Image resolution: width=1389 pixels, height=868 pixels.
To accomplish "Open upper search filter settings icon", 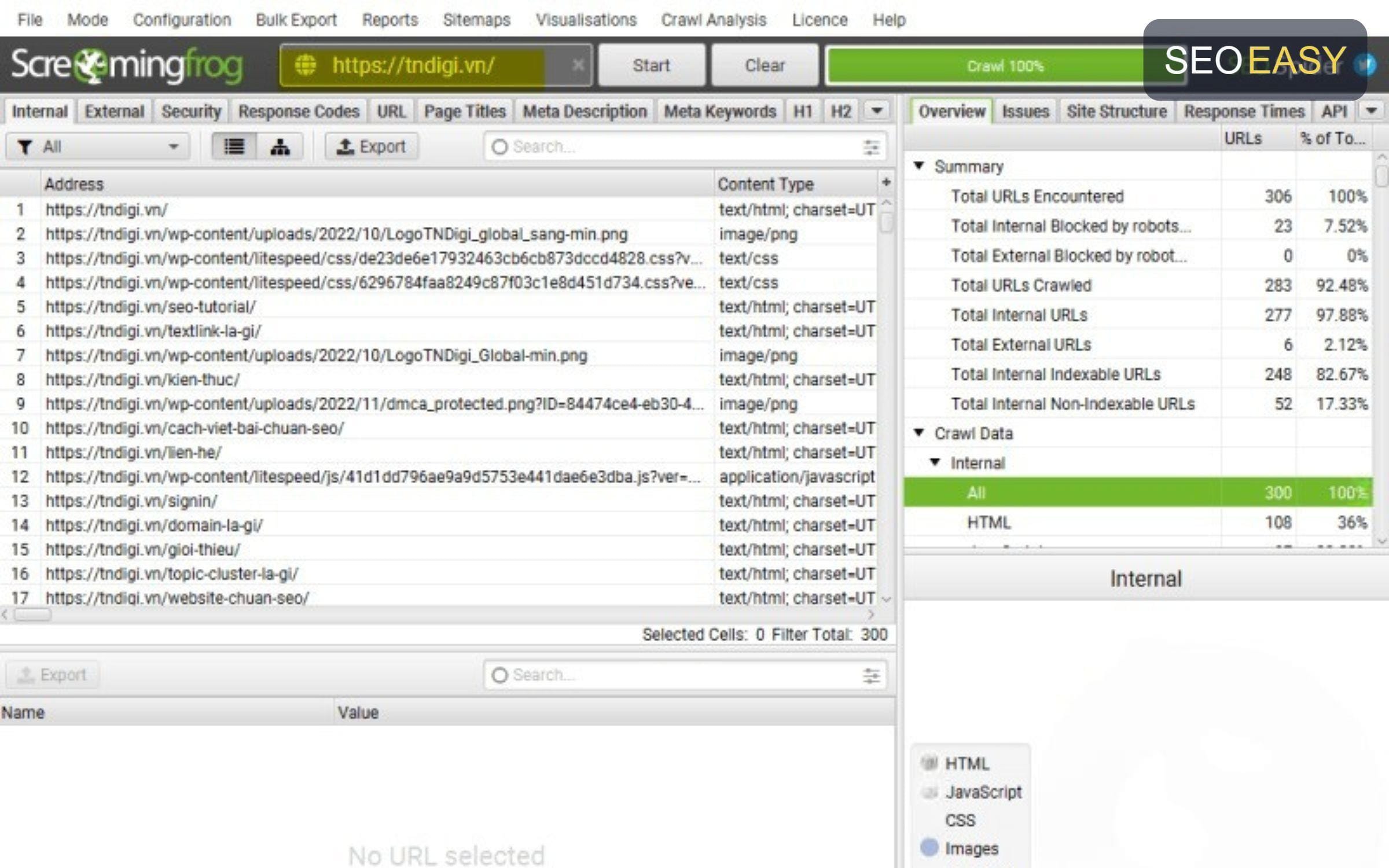I will [871, 147].
